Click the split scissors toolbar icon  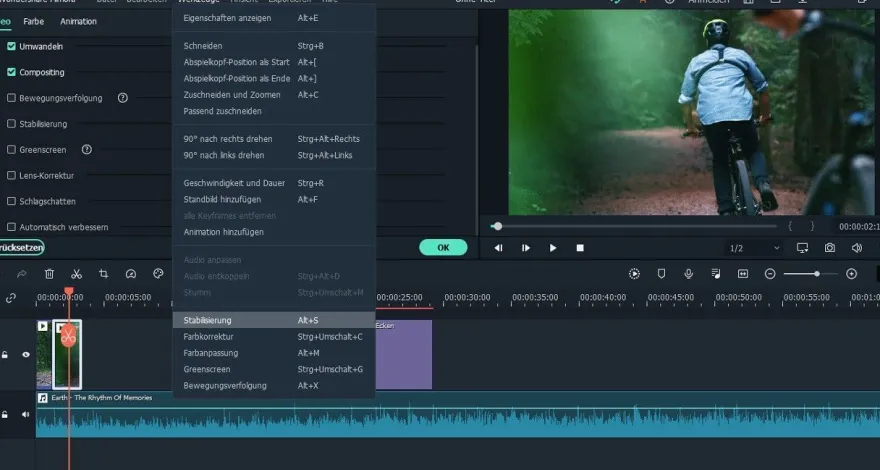(x=76, y=274)
